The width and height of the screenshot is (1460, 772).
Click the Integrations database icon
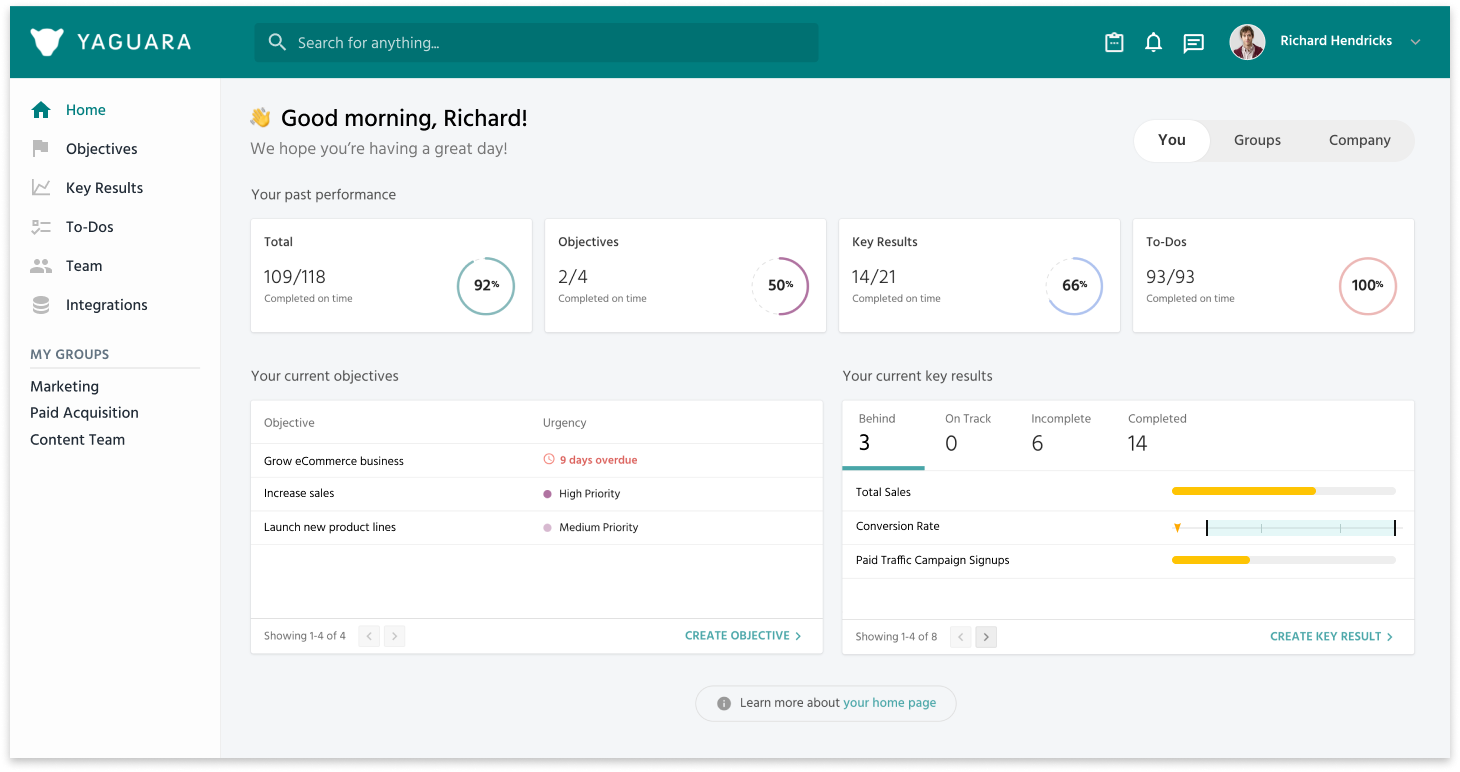click(x=41, y=305)
